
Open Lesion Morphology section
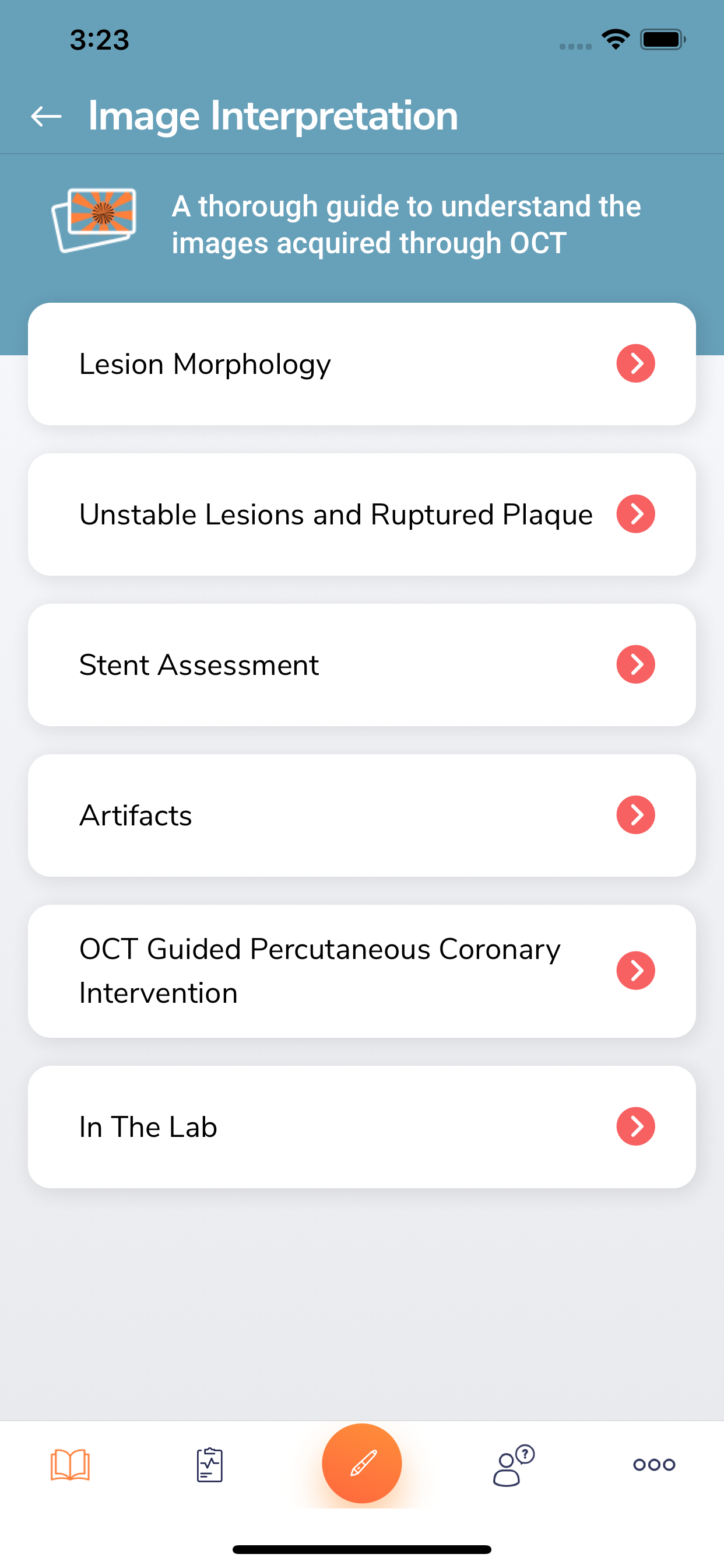362,364
